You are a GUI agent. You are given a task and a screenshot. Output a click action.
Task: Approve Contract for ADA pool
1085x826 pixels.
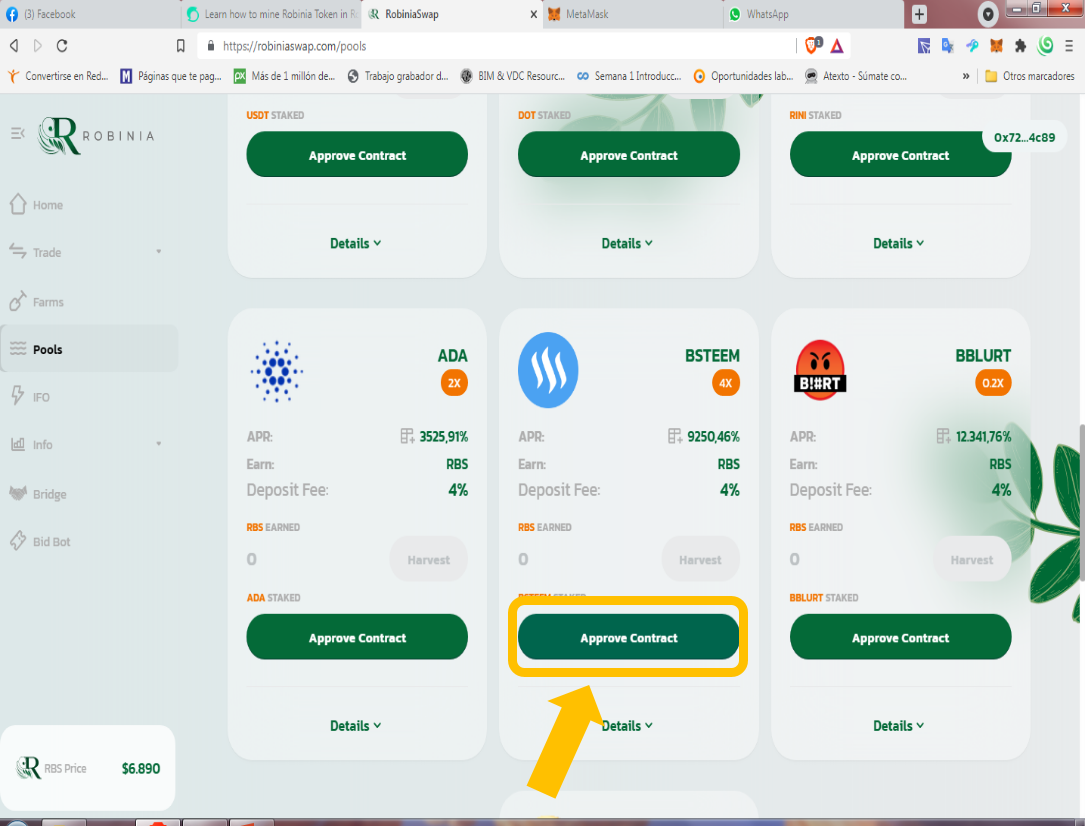click(x=357, y=637)
